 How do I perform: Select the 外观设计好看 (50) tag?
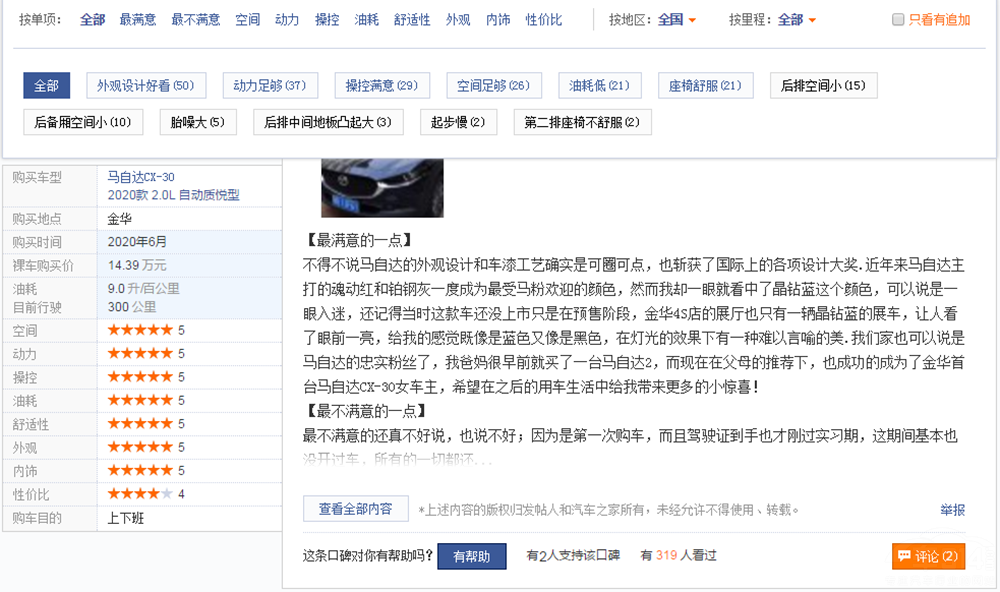point(145,86)
